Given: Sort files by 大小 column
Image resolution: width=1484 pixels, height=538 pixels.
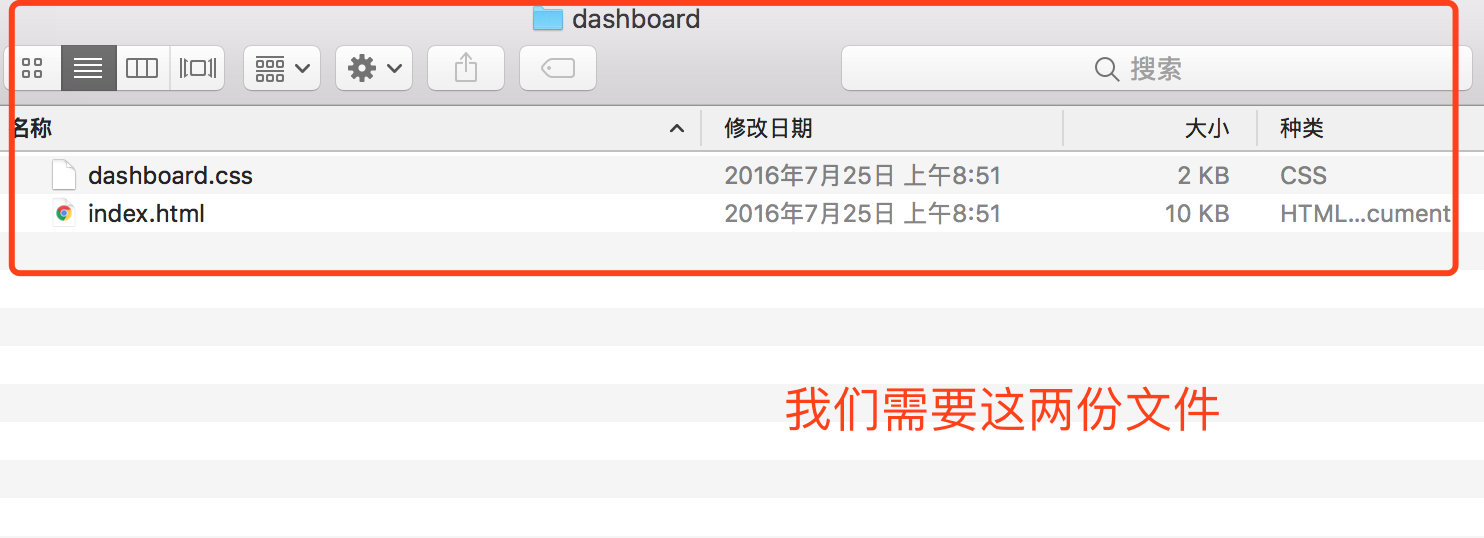Looking at the screenshot, I should (x=1207, y=128).
